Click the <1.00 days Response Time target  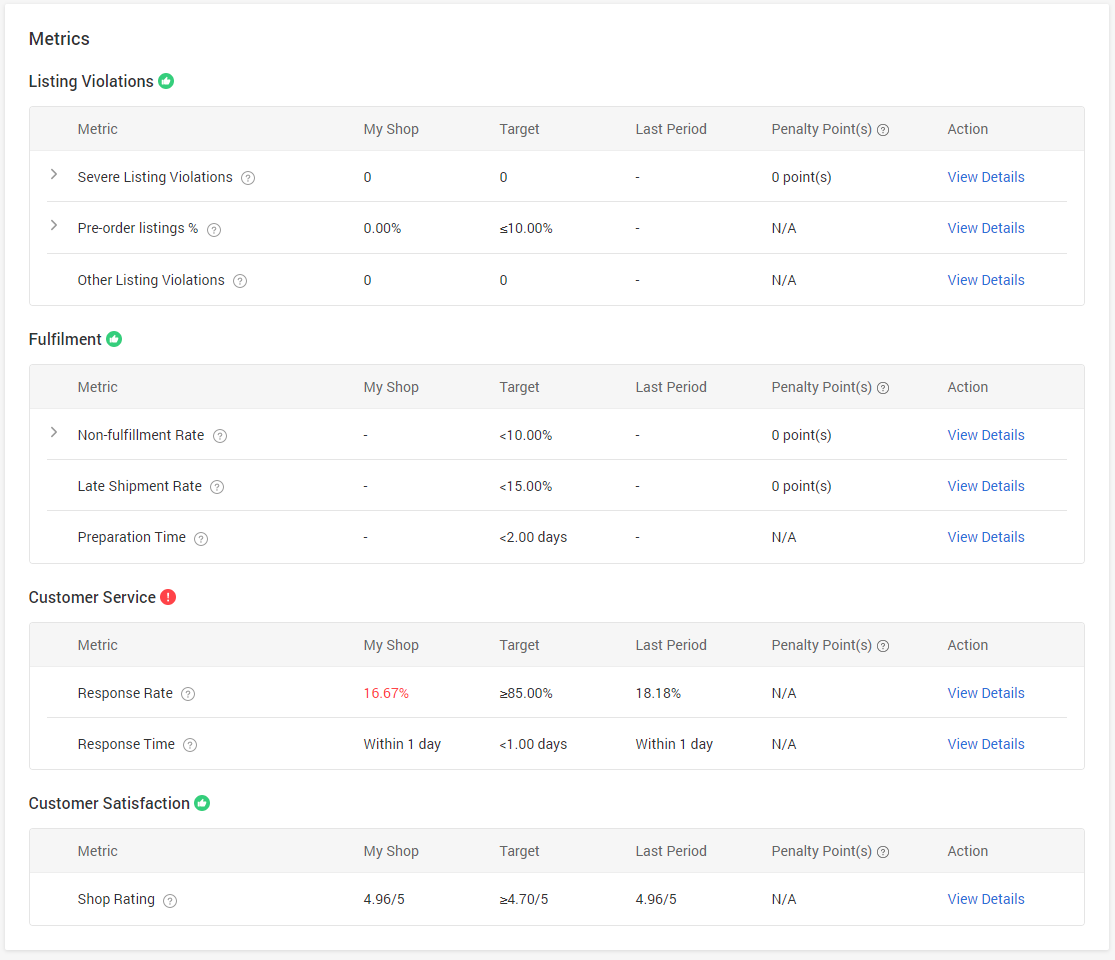pyautogui.click(x=533, y=745)
